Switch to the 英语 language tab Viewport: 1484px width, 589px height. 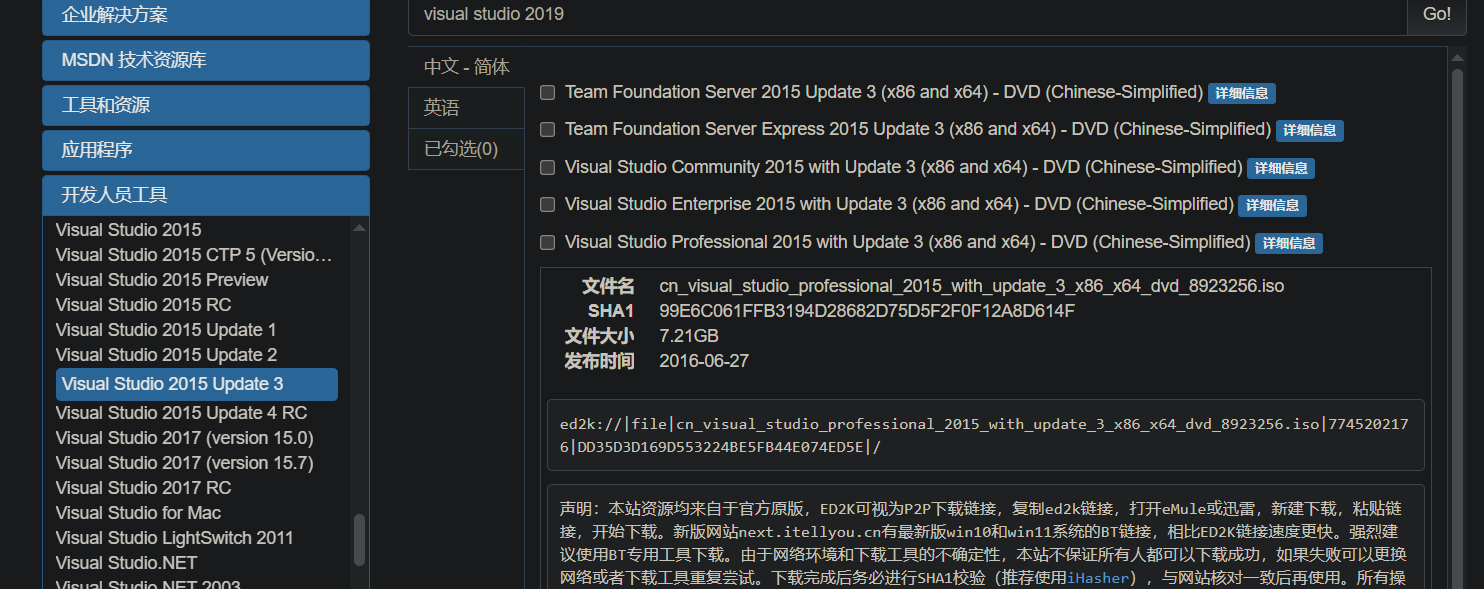[466, 108]
